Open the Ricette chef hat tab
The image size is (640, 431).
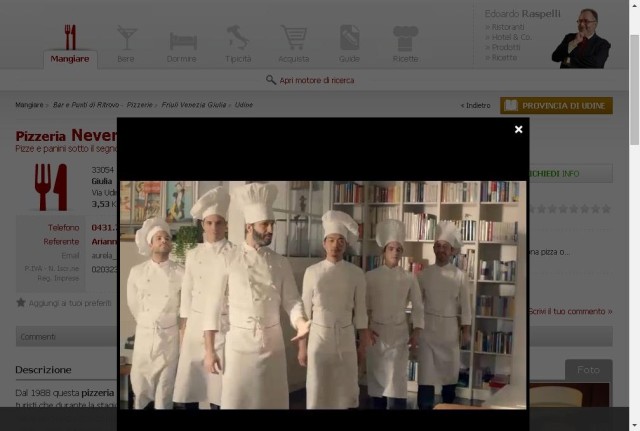[405, 44]
